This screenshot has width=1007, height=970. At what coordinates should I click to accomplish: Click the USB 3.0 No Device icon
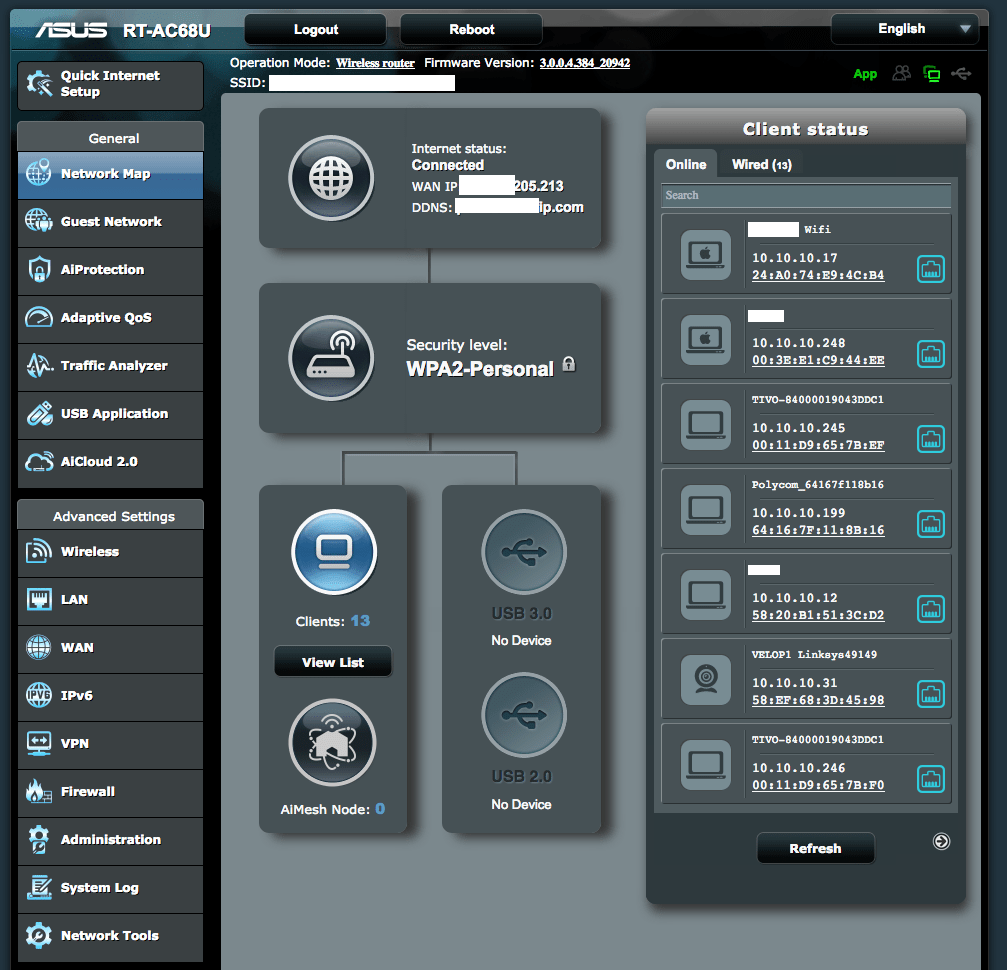tap(521, 552)
